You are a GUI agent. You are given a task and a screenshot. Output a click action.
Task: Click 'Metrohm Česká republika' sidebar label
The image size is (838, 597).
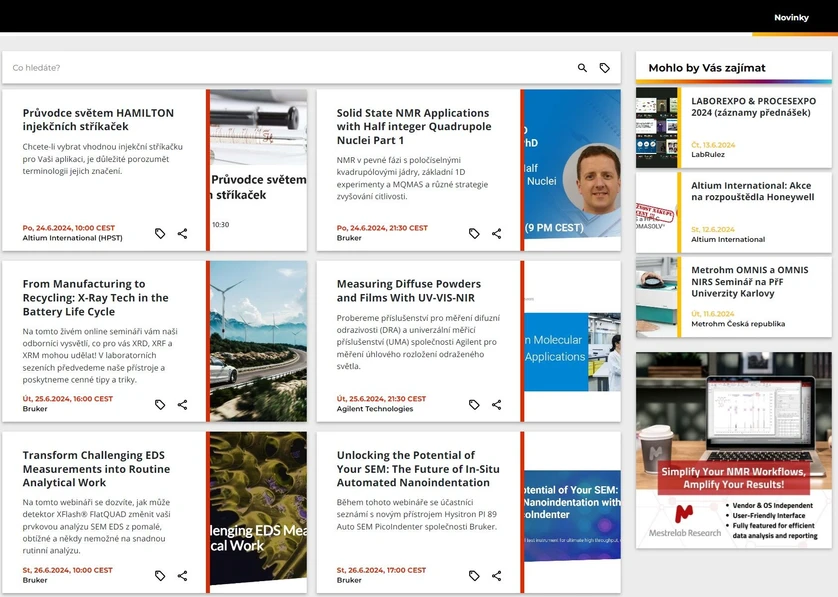click(x=738, y=324)
